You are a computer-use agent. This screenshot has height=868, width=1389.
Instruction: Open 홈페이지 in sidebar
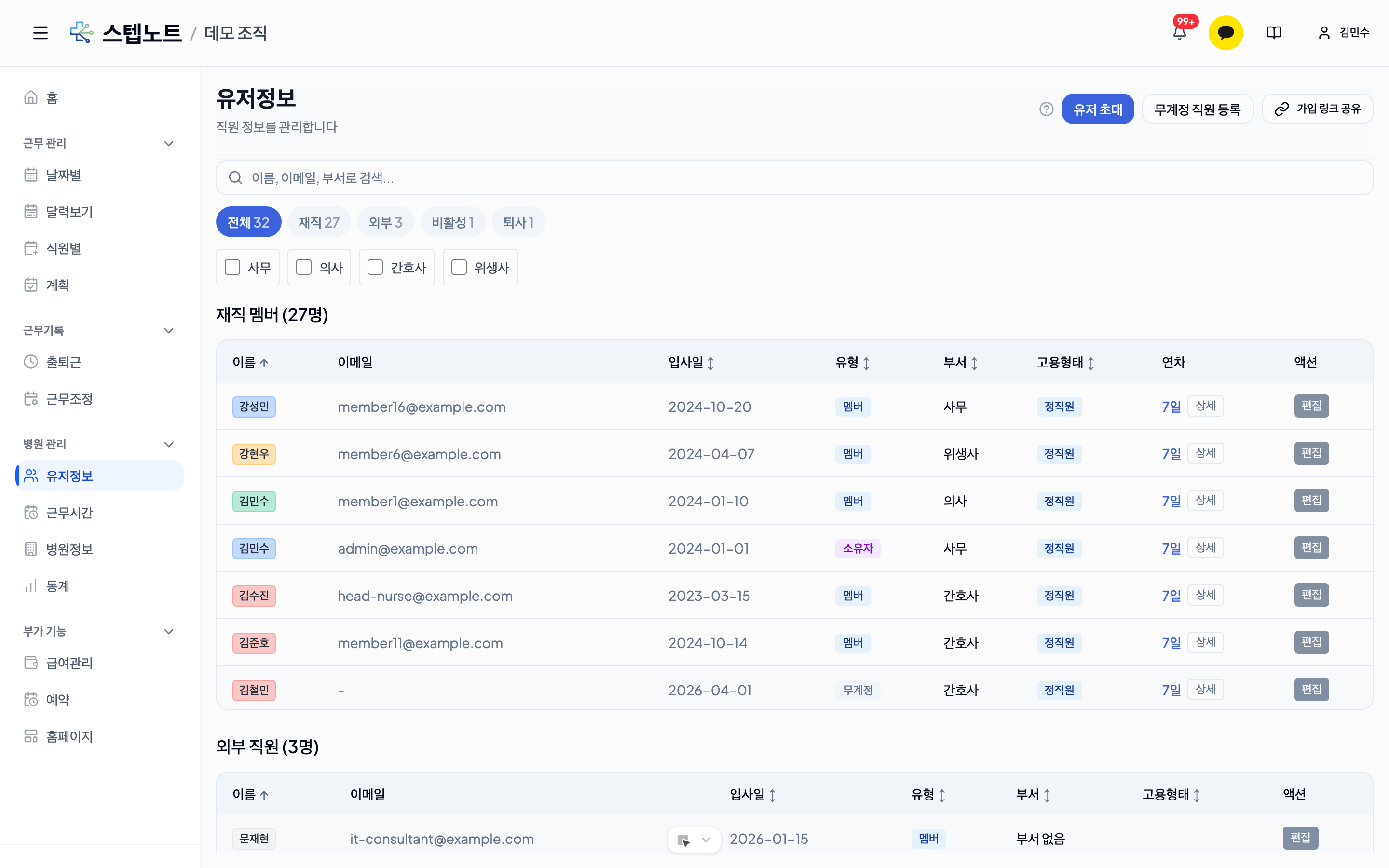(x=99, y=736)
